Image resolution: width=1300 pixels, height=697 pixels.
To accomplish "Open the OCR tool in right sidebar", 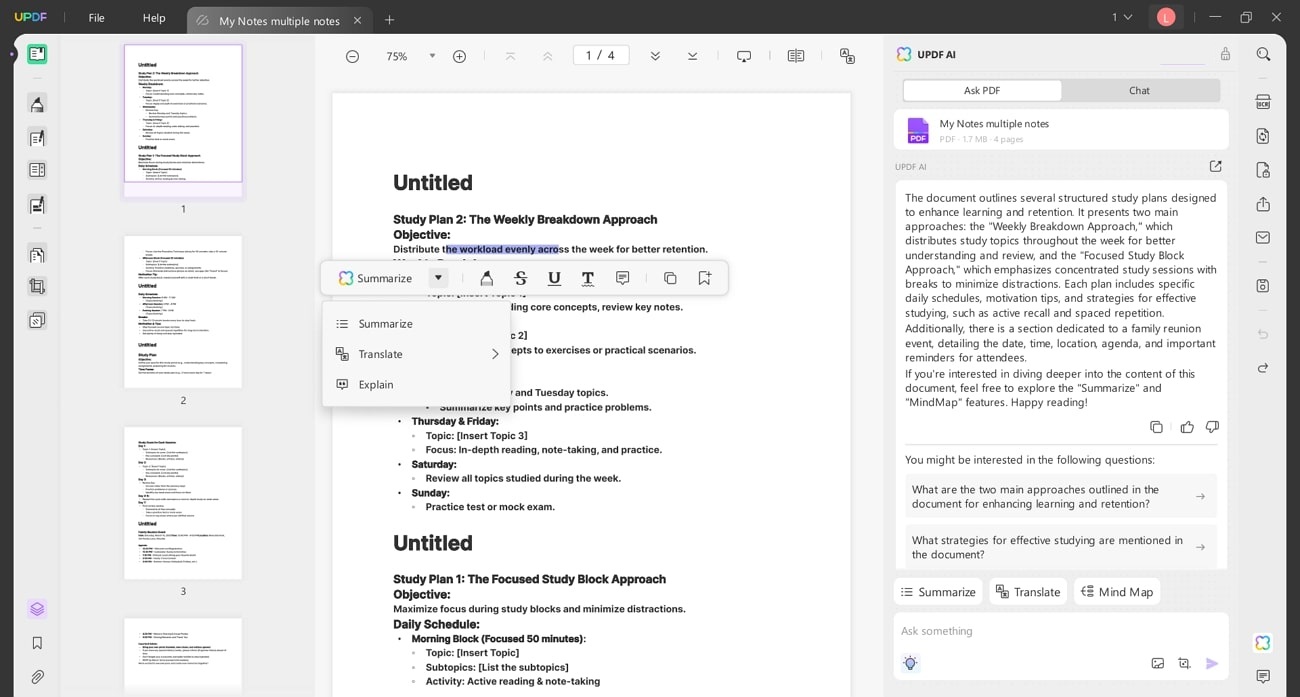I will click(1263, 102).
